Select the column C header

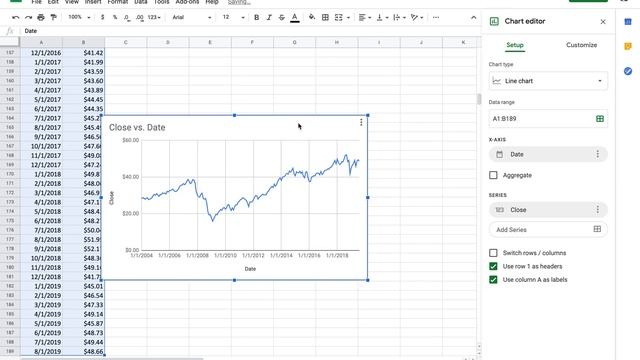pyautogui.click(x=125, y=42)
